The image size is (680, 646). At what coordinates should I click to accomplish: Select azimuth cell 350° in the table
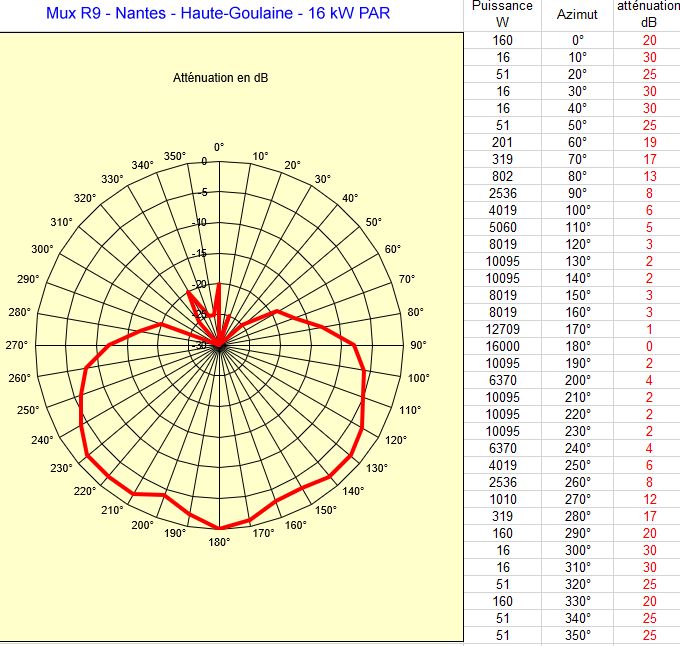point(578,636)
